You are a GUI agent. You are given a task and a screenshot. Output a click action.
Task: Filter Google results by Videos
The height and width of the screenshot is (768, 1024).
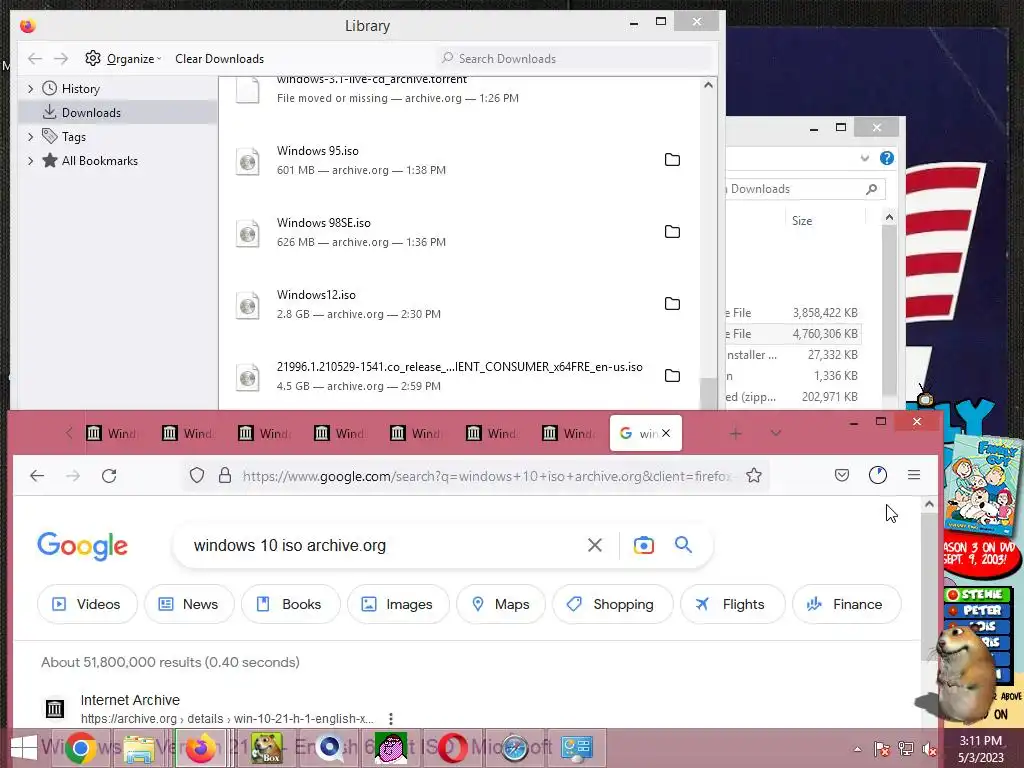click(88, 604)
